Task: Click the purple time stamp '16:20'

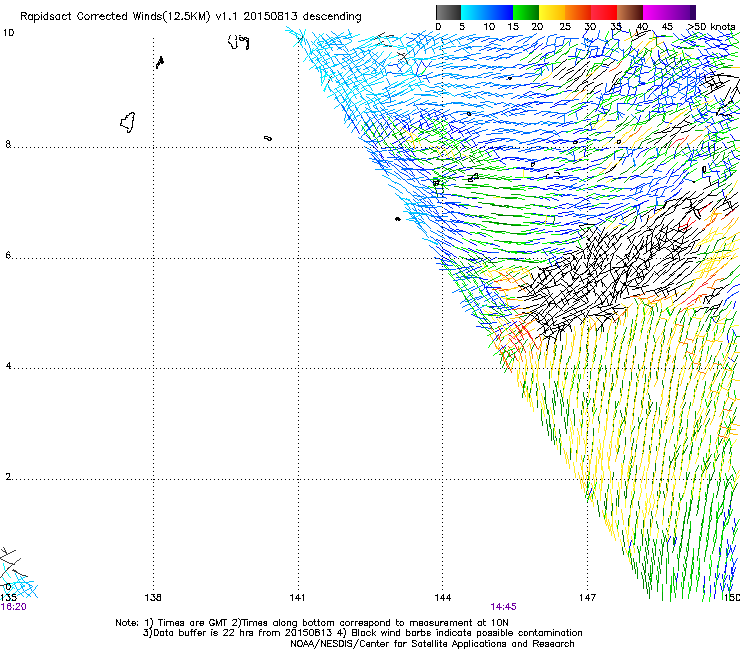Action: coord(13,607)
